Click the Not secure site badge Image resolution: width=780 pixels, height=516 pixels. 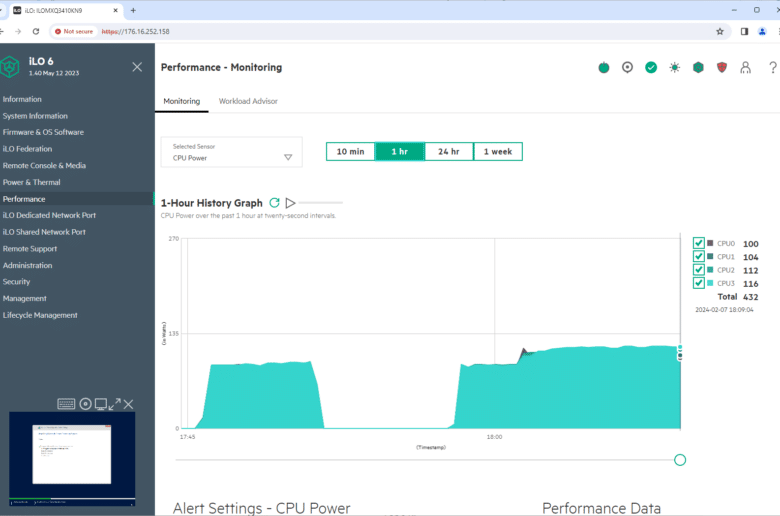(x=74, y=31)
